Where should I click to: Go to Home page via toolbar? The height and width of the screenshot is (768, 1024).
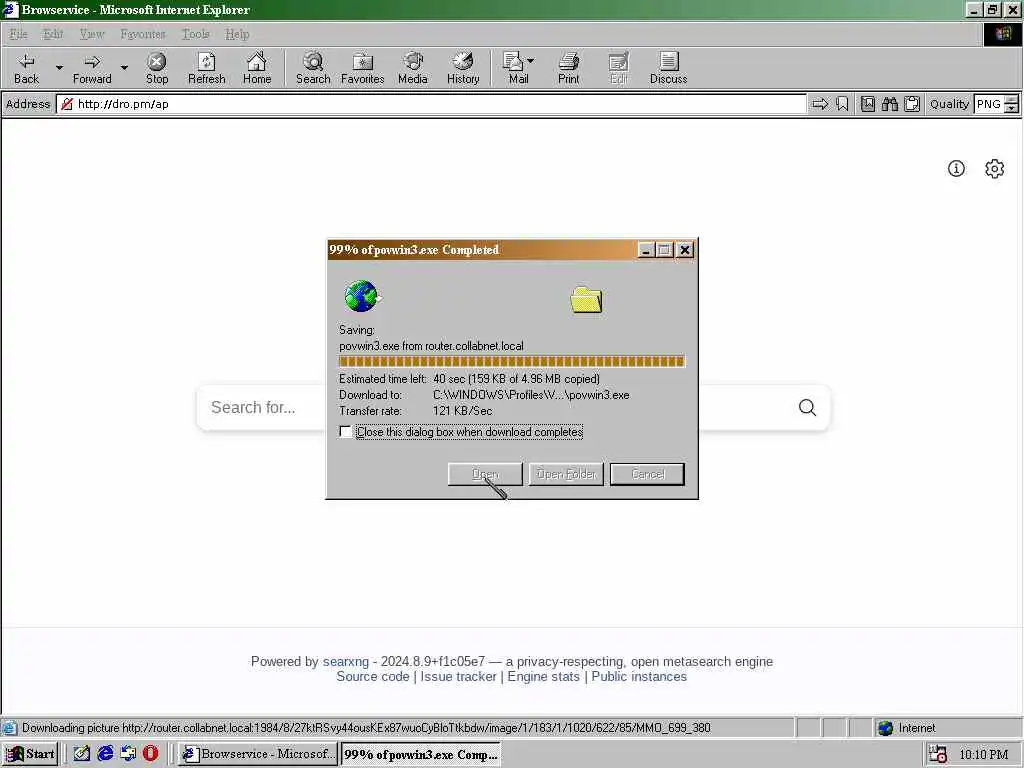pyautogui.click(x=257, y=68)
